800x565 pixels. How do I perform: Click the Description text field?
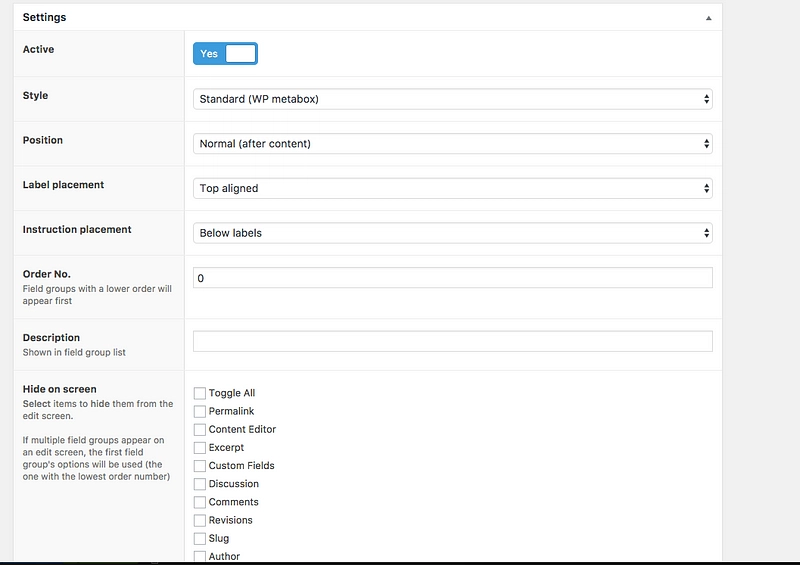(452, 341)
